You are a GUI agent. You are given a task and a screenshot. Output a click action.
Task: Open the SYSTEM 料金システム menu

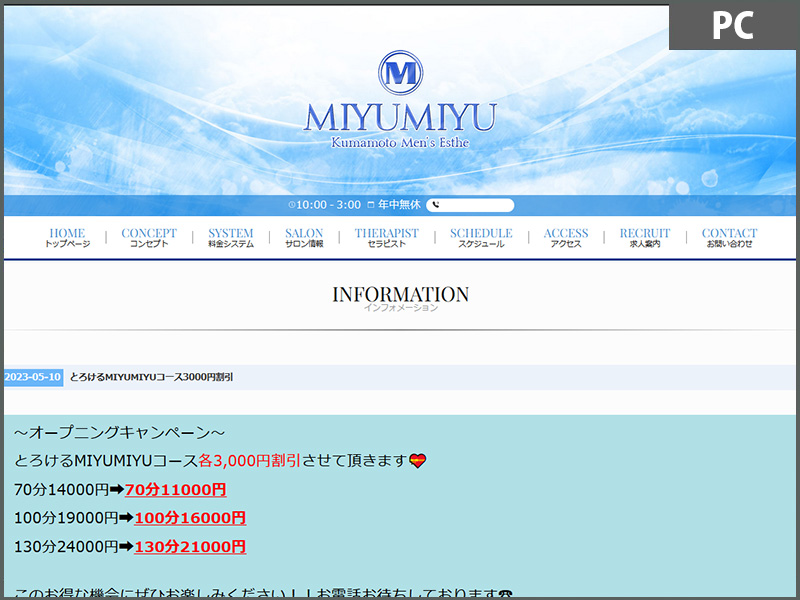tap(231, 238)
